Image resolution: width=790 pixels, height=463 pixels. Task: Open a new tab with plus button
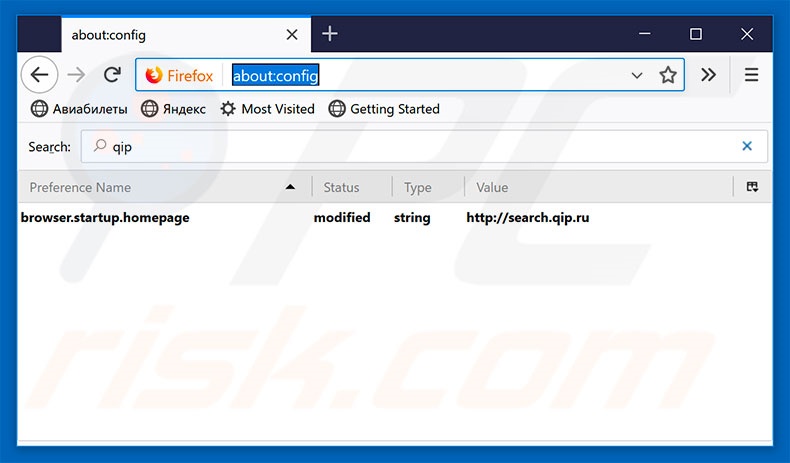click(x=330, y=34)
